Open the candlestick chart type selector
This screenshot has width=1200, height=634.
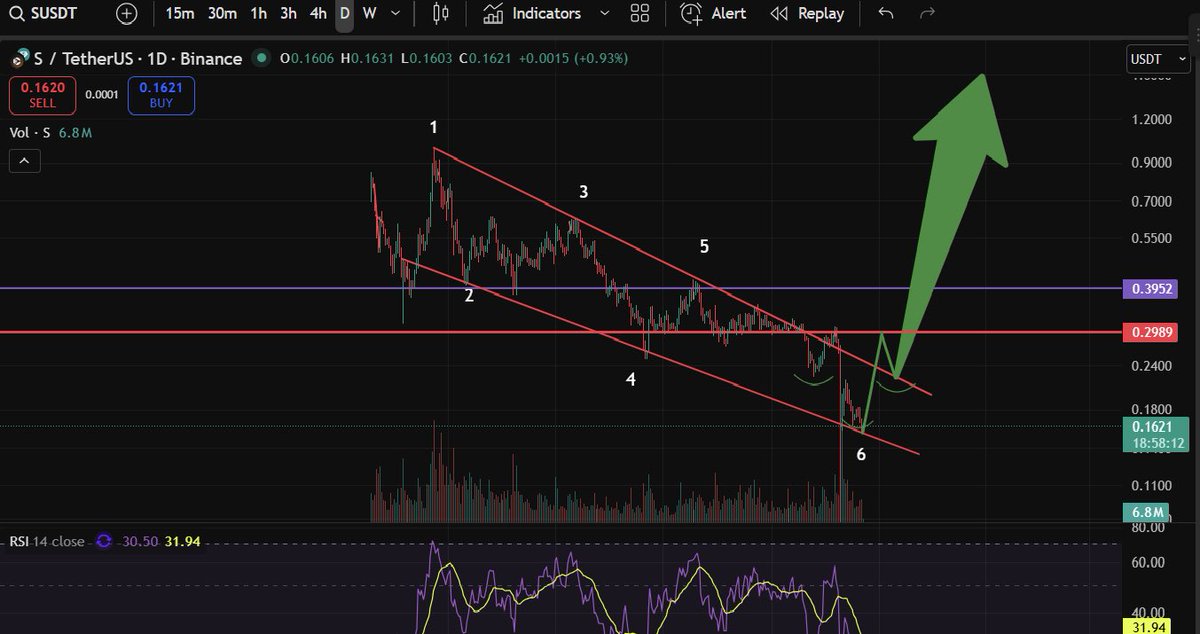click(441, 14)
